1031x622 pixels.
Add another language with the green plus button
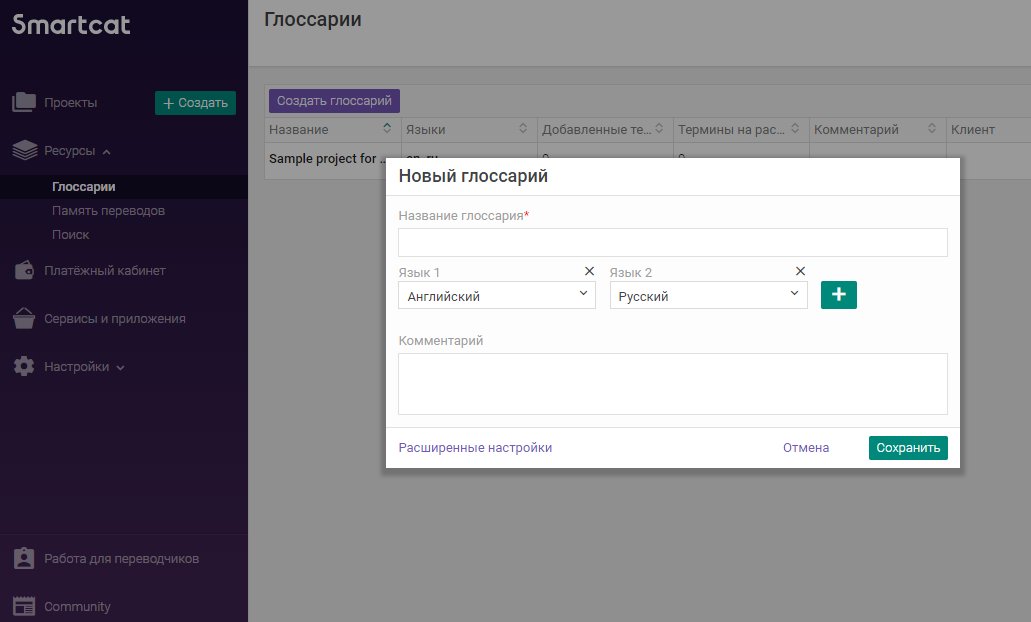click(x=838, y=294)
